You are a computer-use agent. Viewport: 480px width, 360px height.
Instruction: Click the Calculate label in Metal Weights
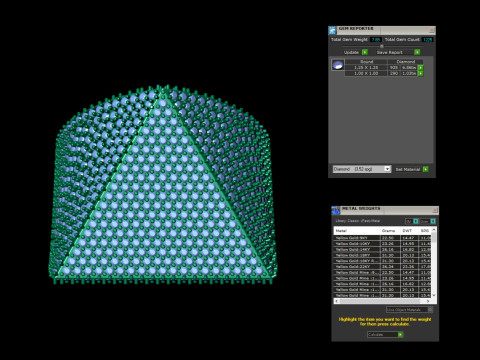pyautogui.click(x=376, y=334)
